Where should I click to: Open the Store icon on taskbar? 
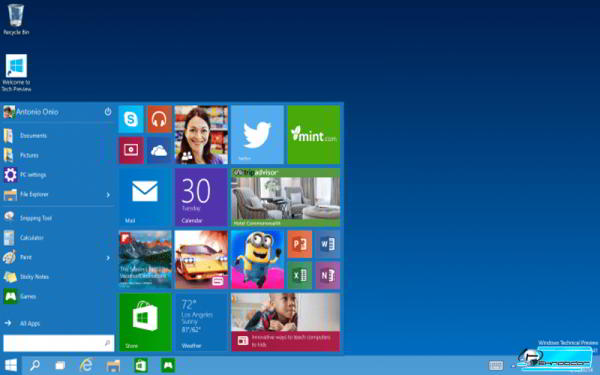coord(141,365)
